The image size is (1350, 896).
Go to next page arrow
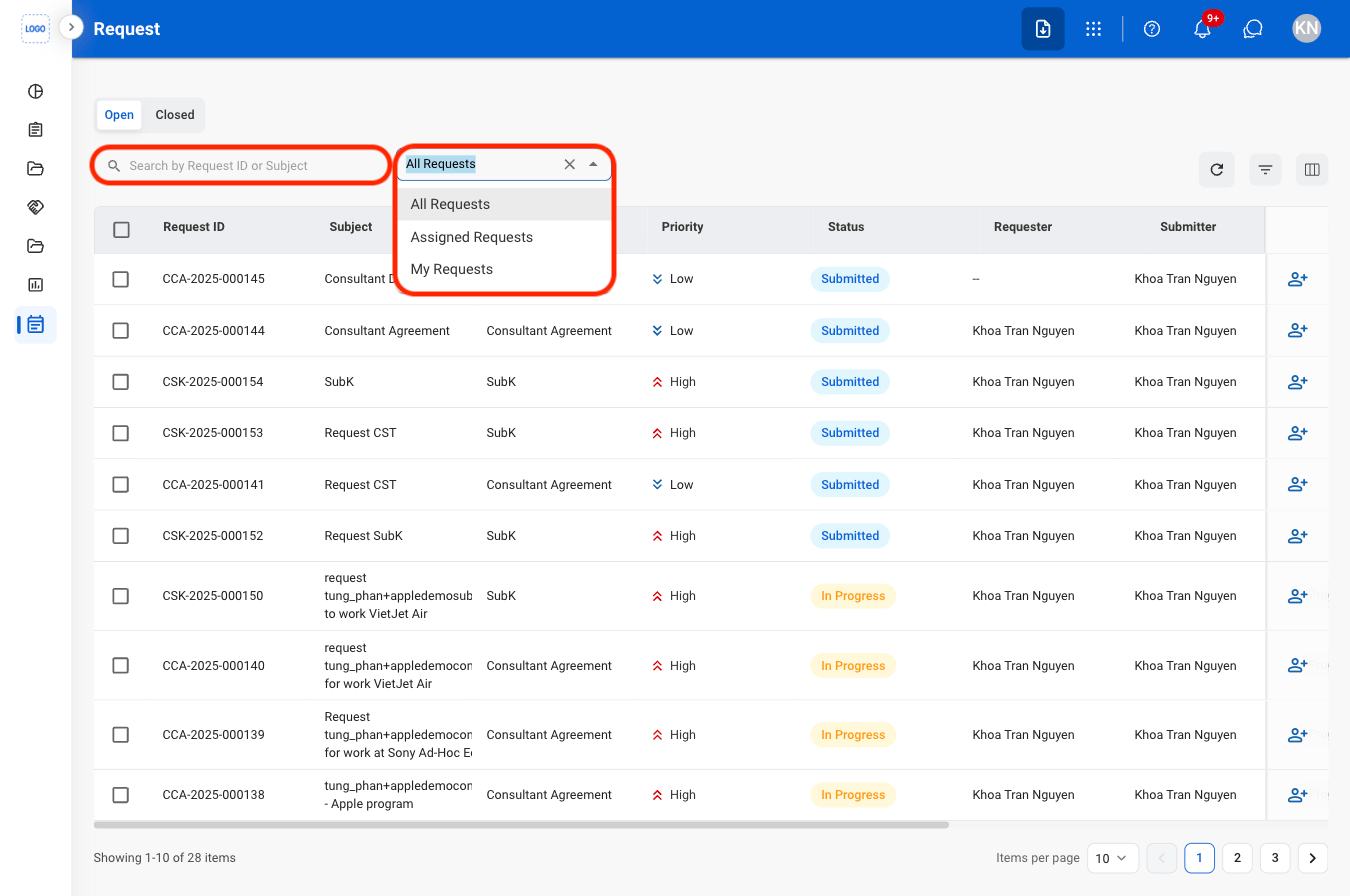point(1313,858)
